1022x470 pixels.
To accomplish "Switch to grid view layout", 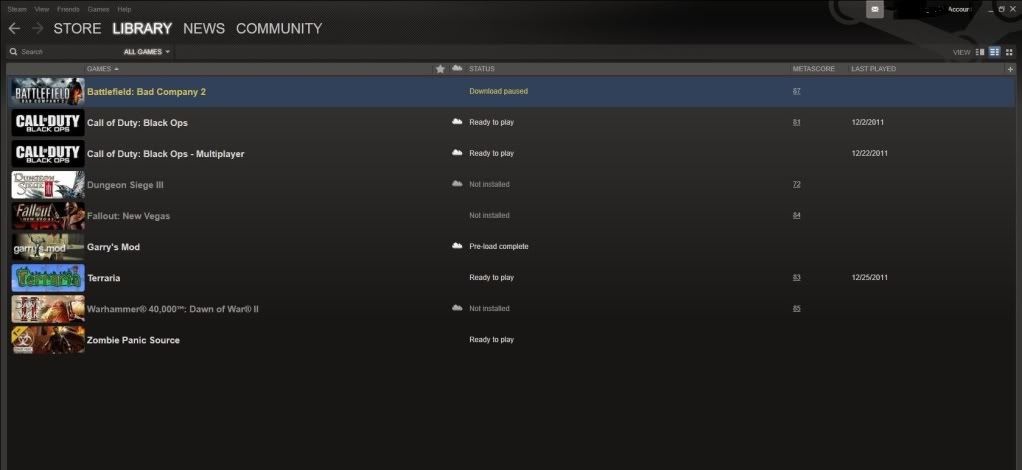I will [x=1009, y=52].
